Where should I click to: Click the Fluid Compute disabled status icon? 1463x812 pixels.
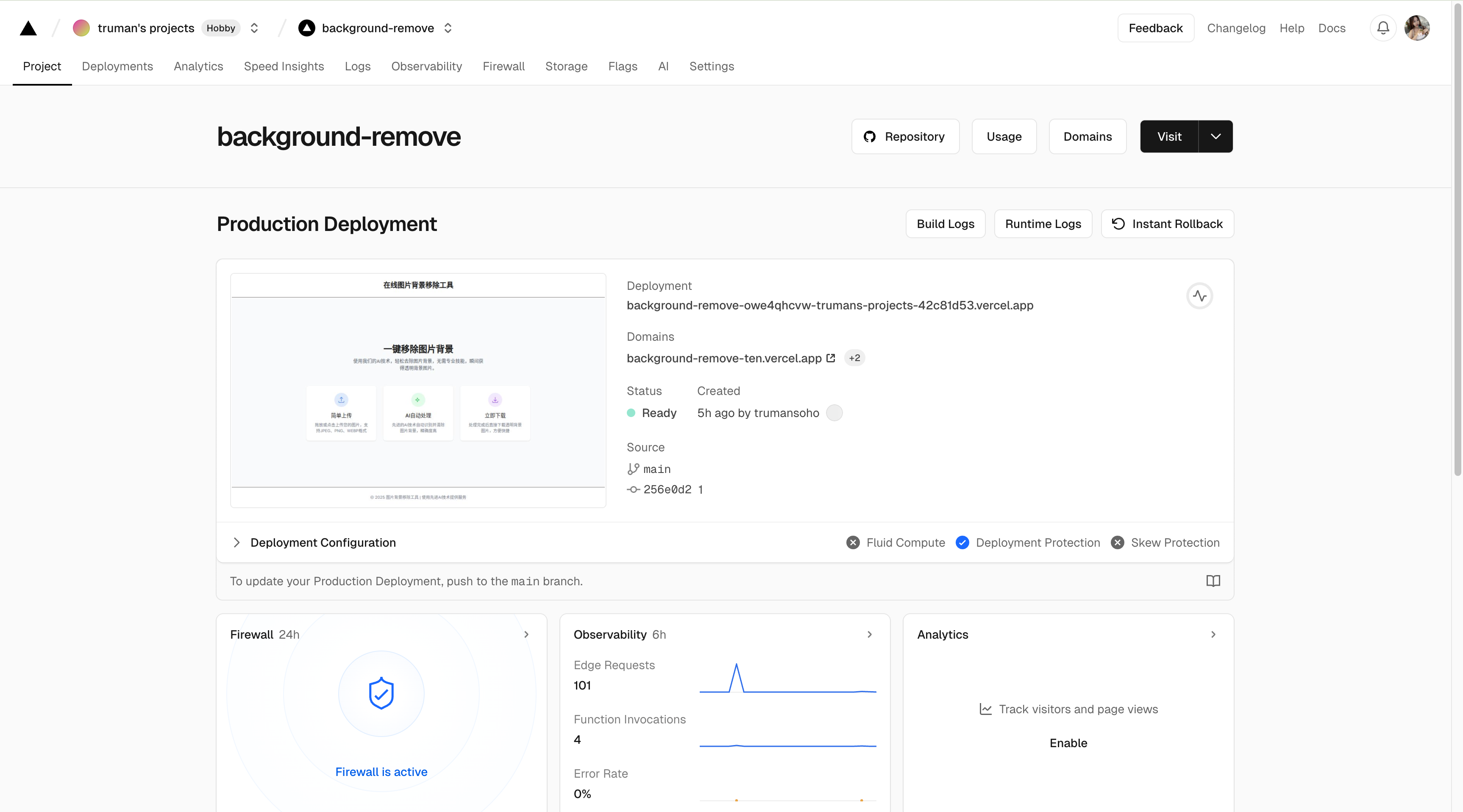point(853,543)
